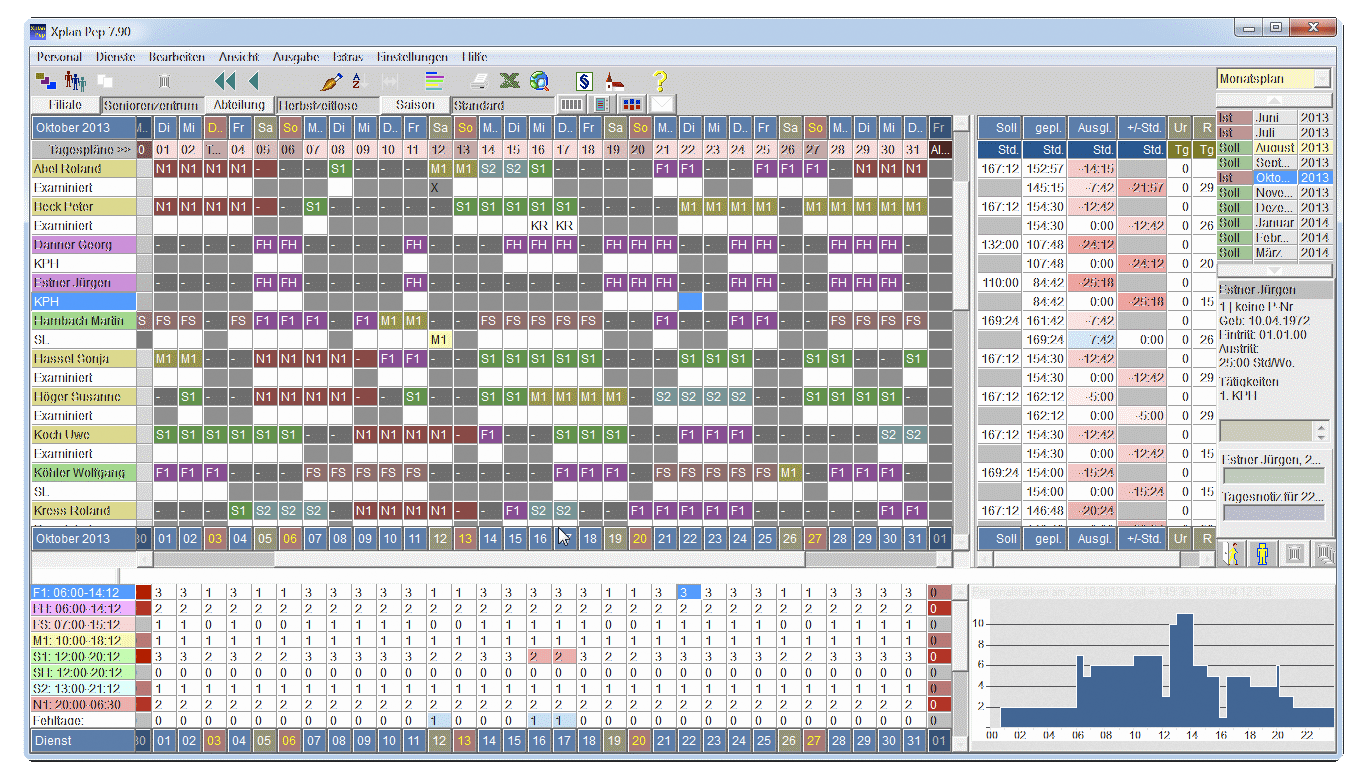Open the Einstellungen menu
1362x777 pixels.
coord(412,57)
